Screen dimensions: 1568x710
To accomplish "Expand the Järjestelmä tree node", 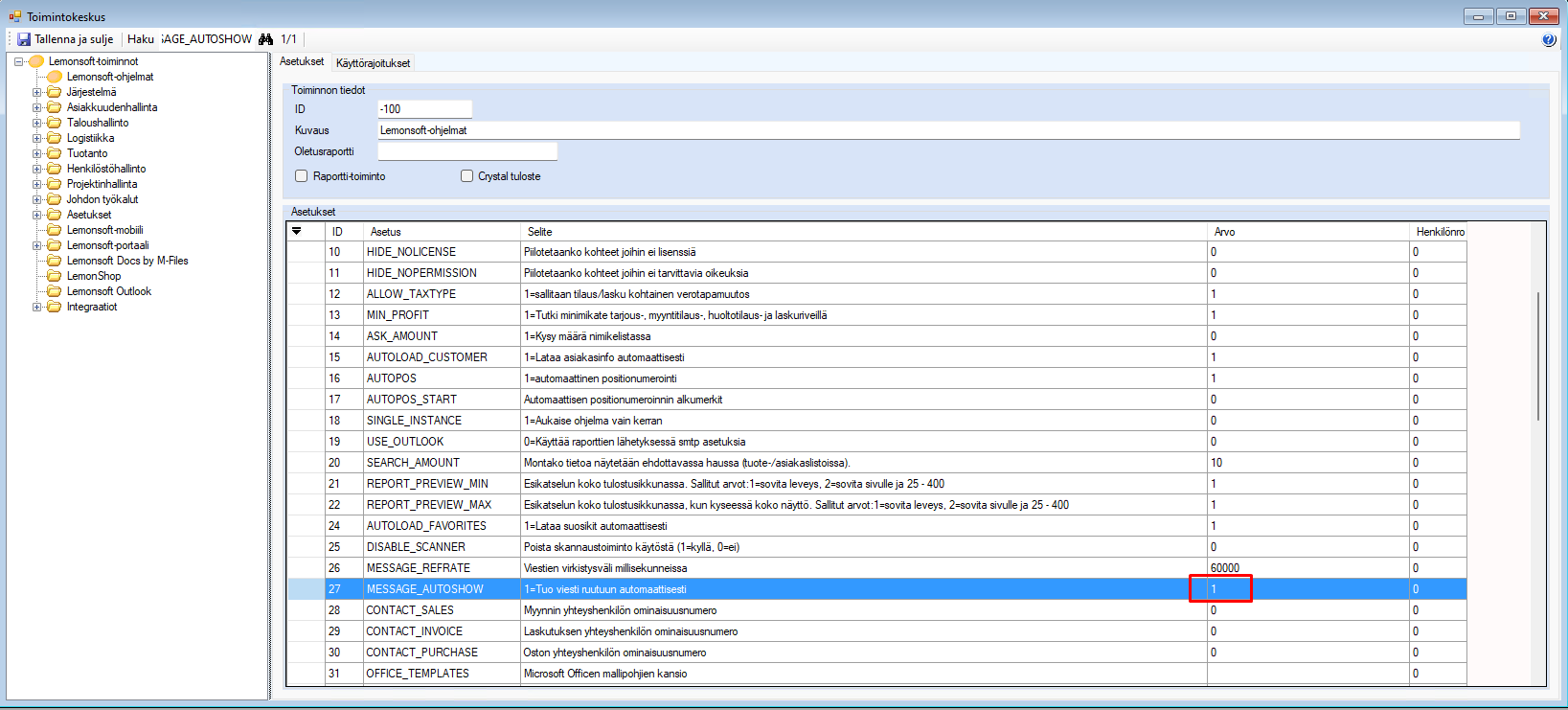I will (37, 92).
